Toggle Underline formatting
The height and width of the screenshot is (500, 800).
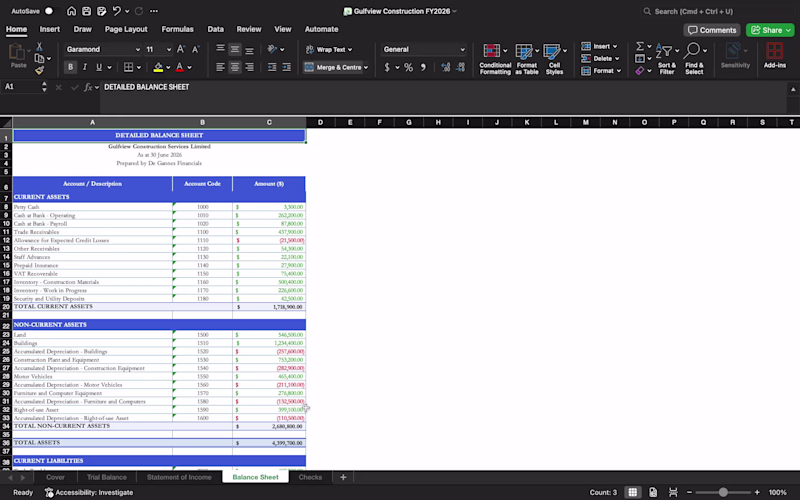click(x=99, y=67)
